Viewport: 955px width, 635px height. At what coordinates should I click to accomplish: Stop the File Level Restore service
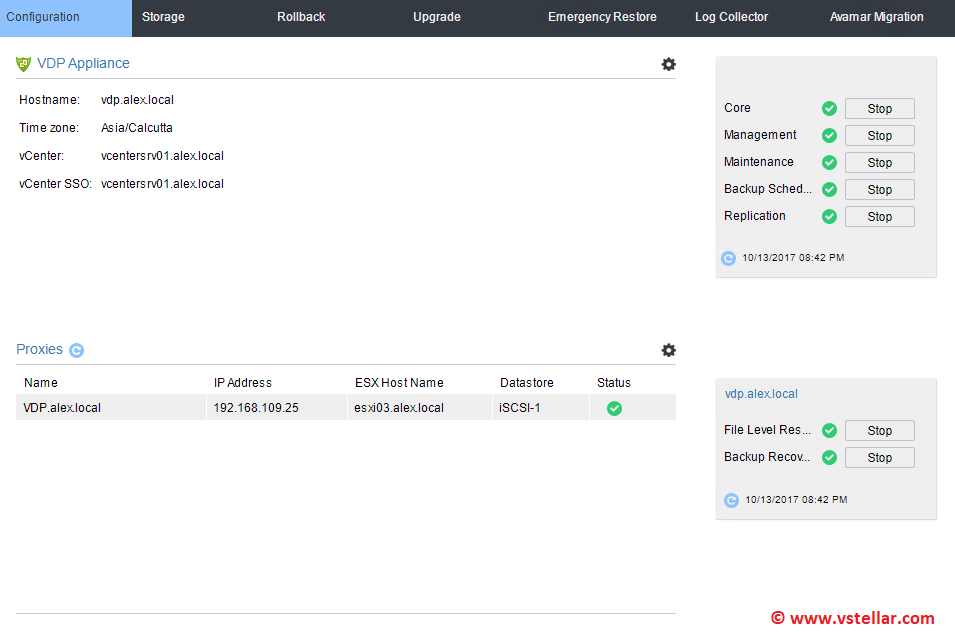click(879, 431)
